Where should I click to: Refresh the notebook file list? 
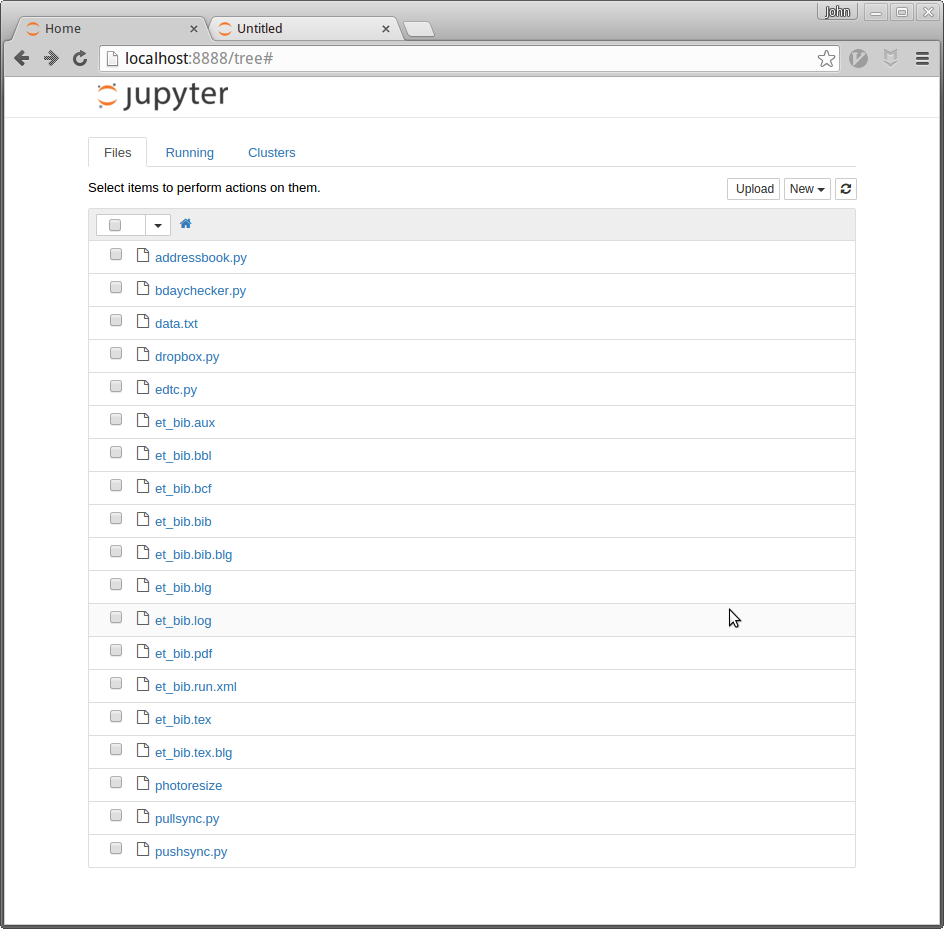(845, 189)
